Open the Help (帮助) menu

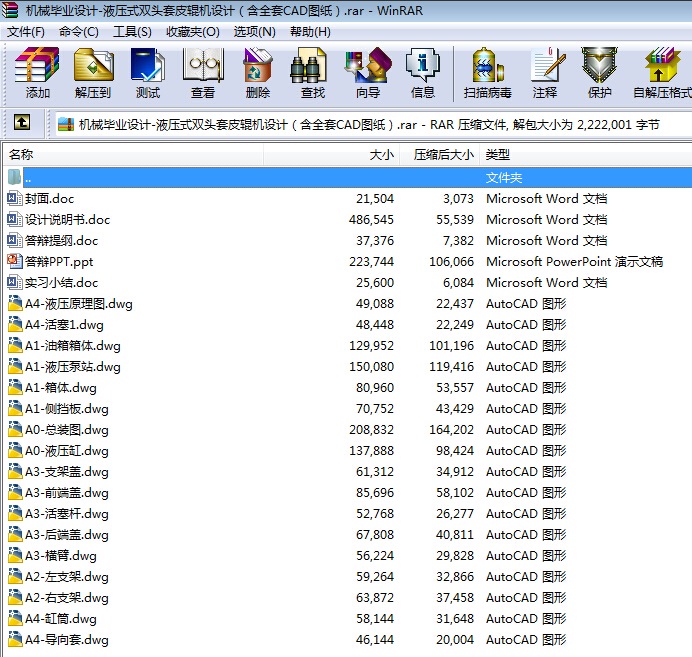tap(310, 32)
